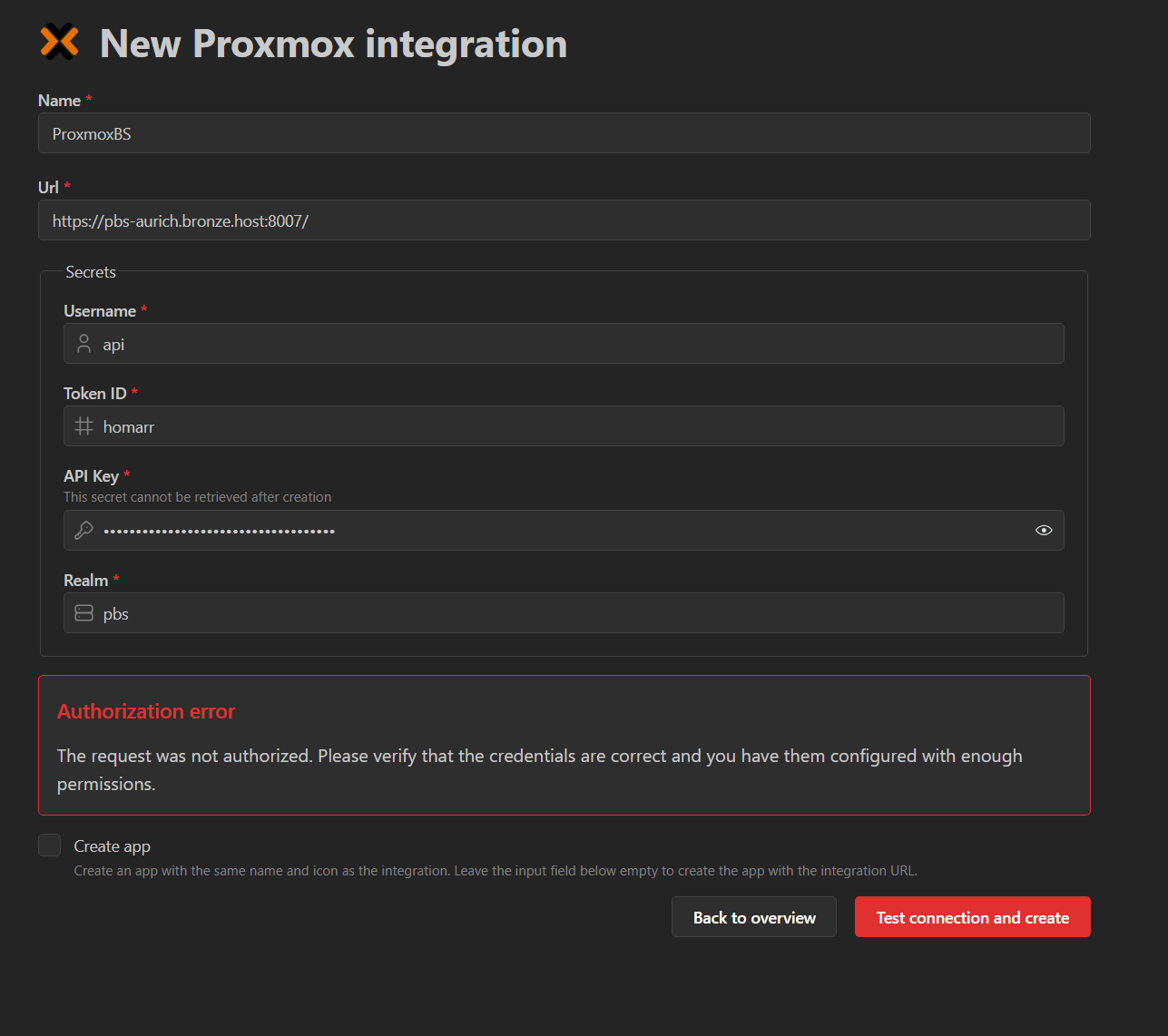1168x1036 pixels.
Task: Focus the Name field containing ProxmoxBS
Action: click(x=564, y=133)
